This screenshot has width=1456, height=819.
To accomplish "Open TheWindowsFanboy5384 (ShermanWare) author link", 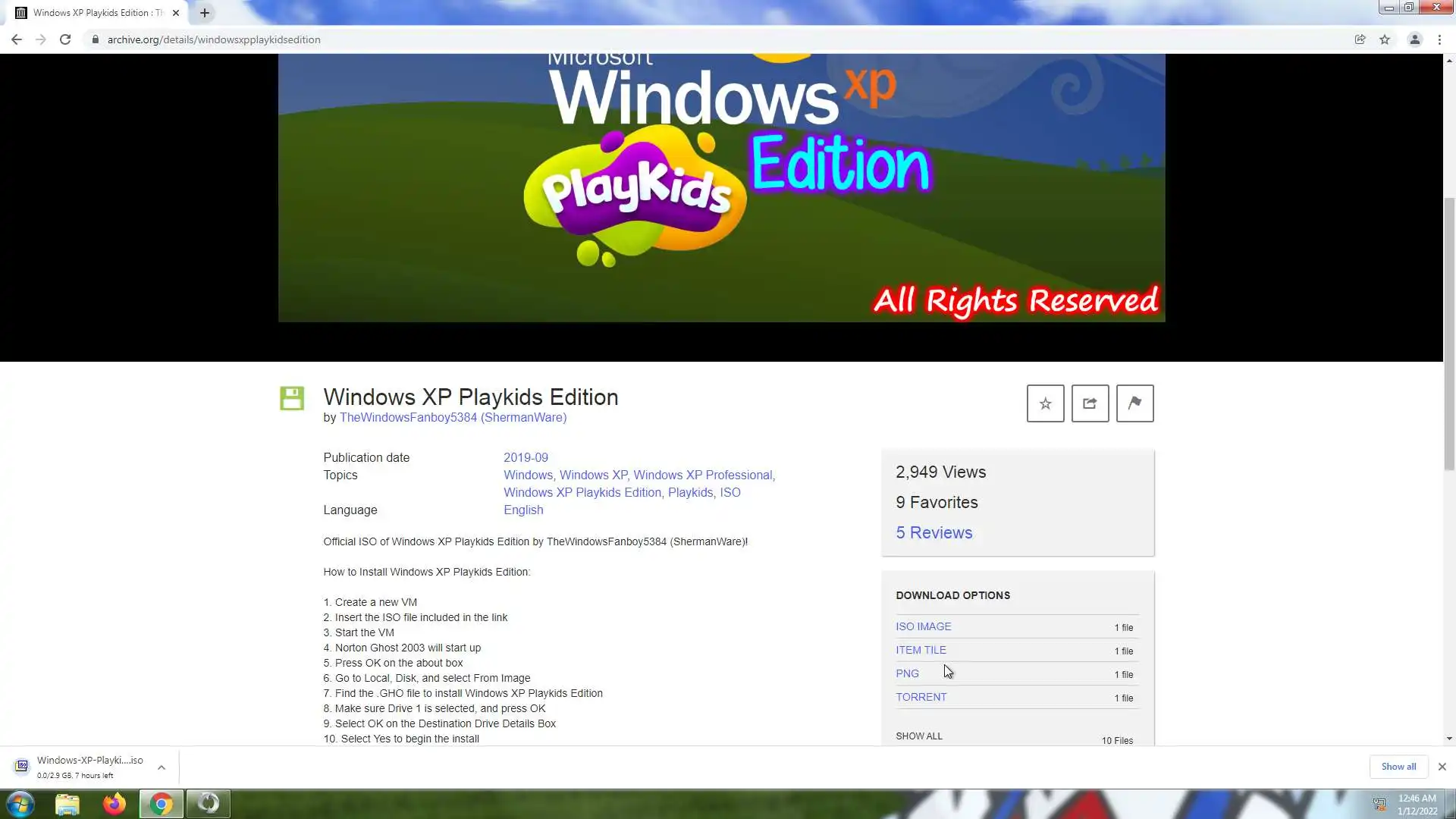I will [x=453, y=418].
